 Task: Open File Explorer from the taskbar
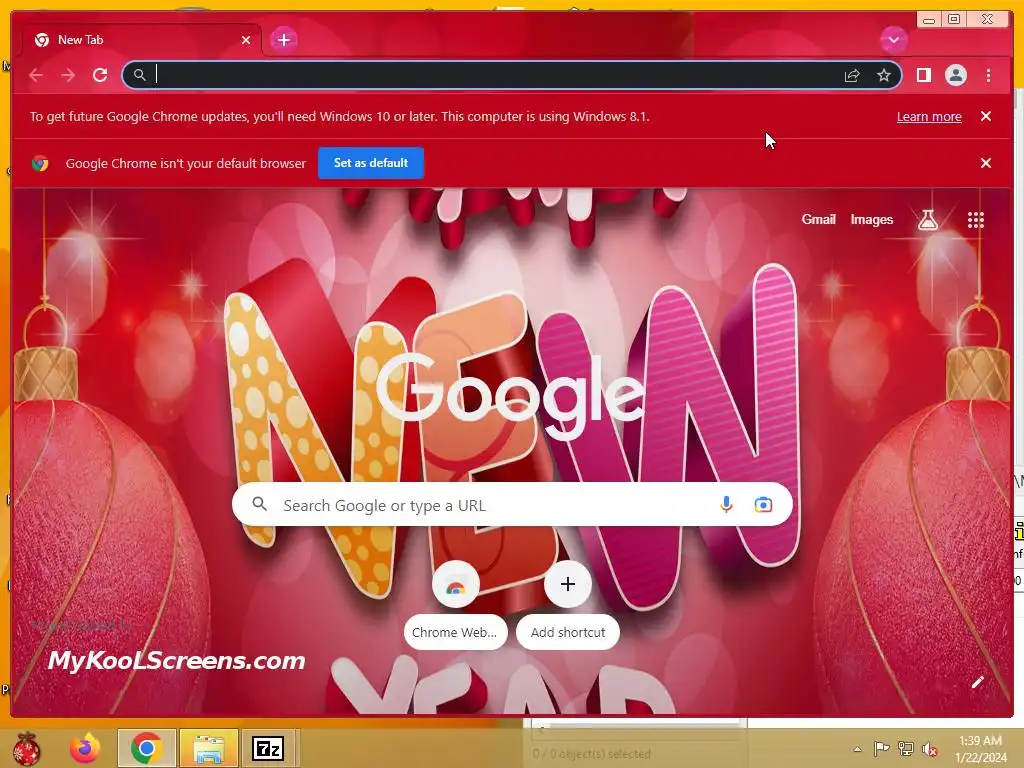[x=208, y=748]
